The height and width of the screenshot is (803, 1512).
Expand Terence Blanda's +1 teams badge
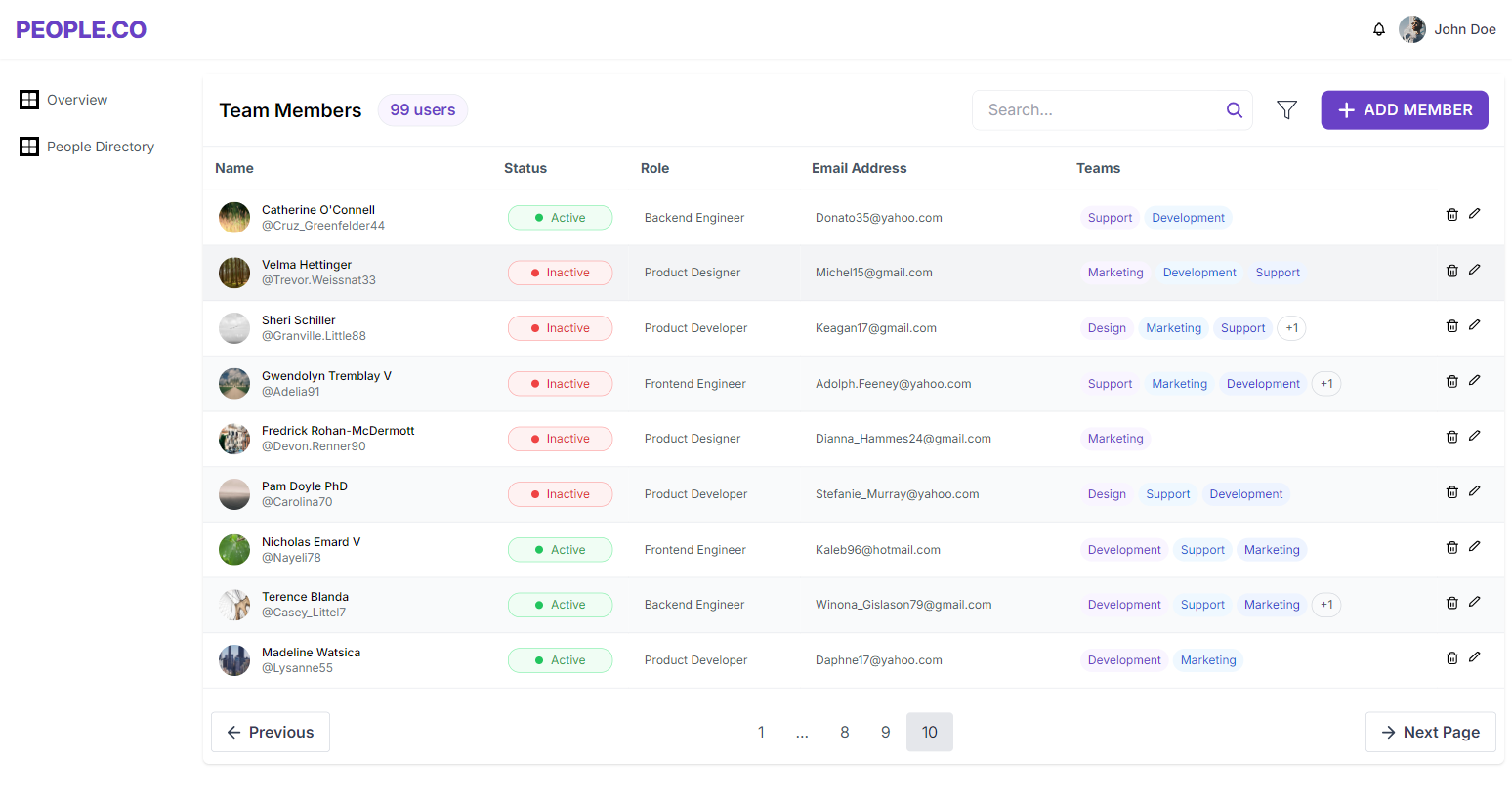tap(1326, 605)
